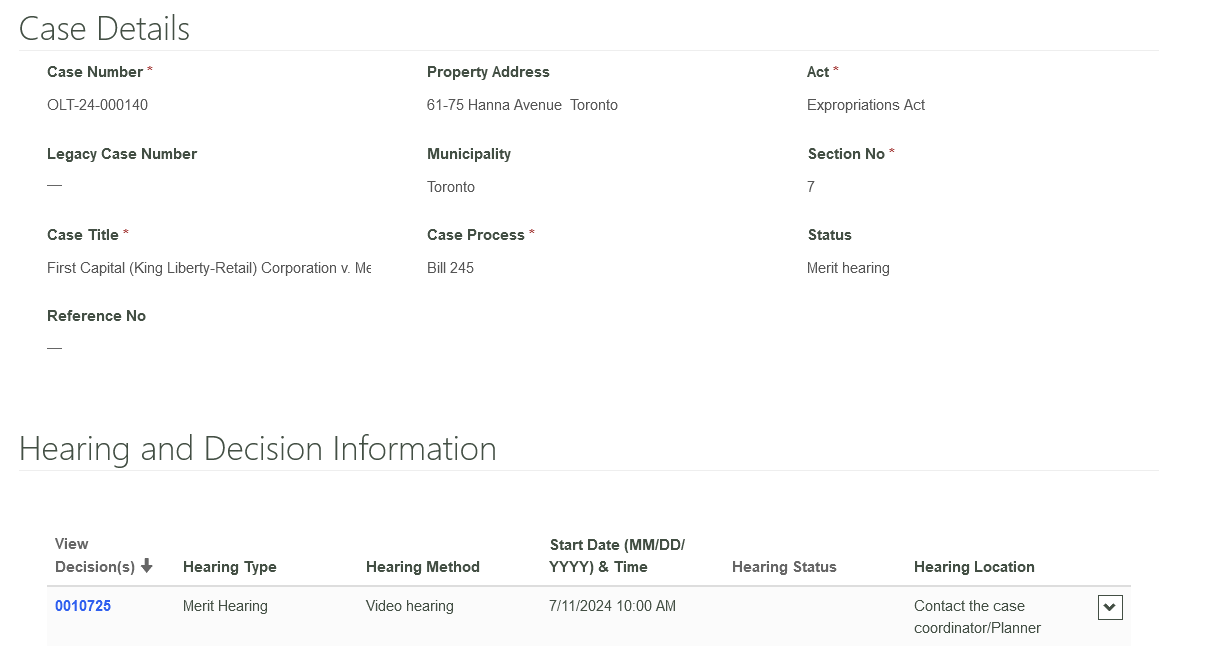Click the 7/11/2024 10:00 AM date cell
The width and height of the screenshot is (1215, 664).
612,606
